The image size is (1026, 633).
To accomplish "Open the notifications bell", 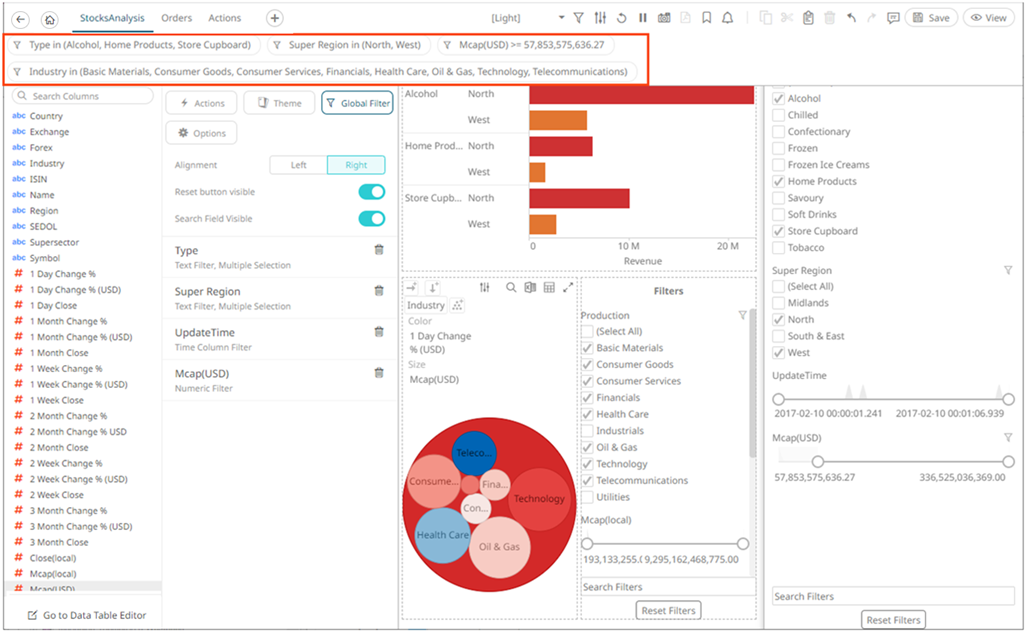I will click(x=727, y=17).
